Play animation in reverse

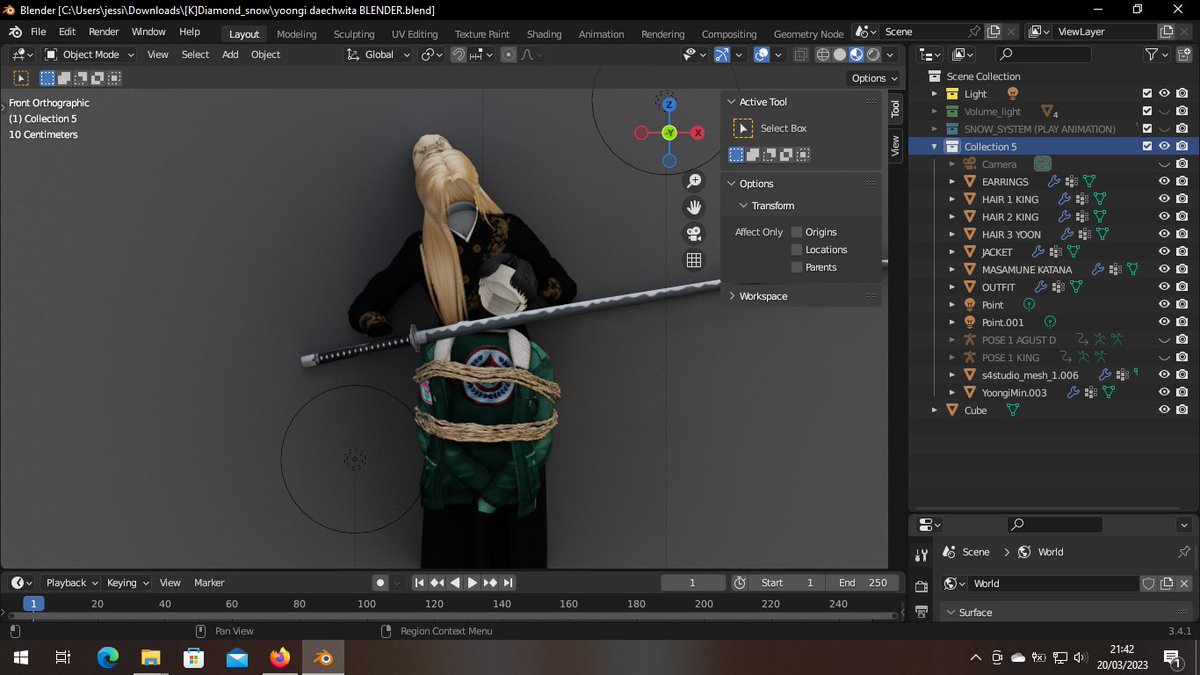455,583
